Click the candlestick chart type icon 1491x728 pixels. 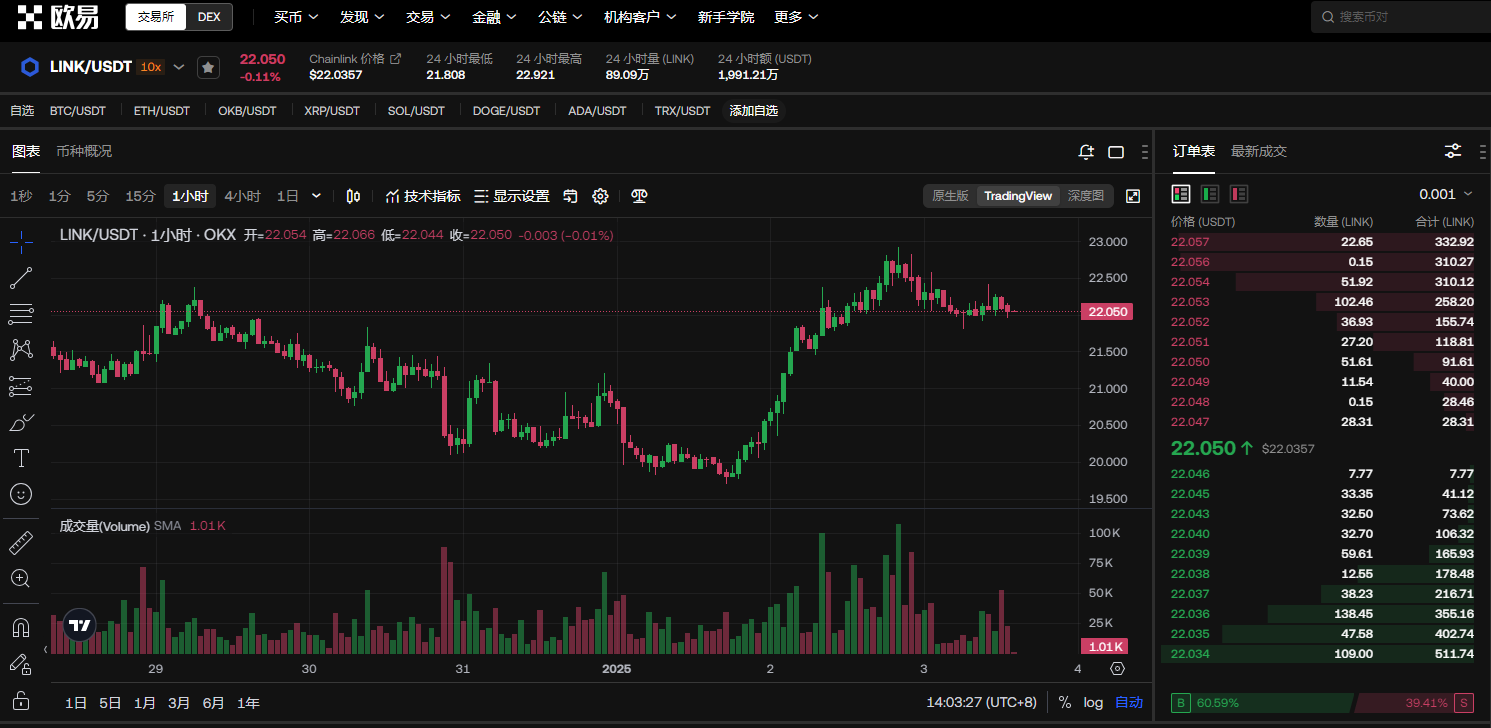tap(353, 196)
